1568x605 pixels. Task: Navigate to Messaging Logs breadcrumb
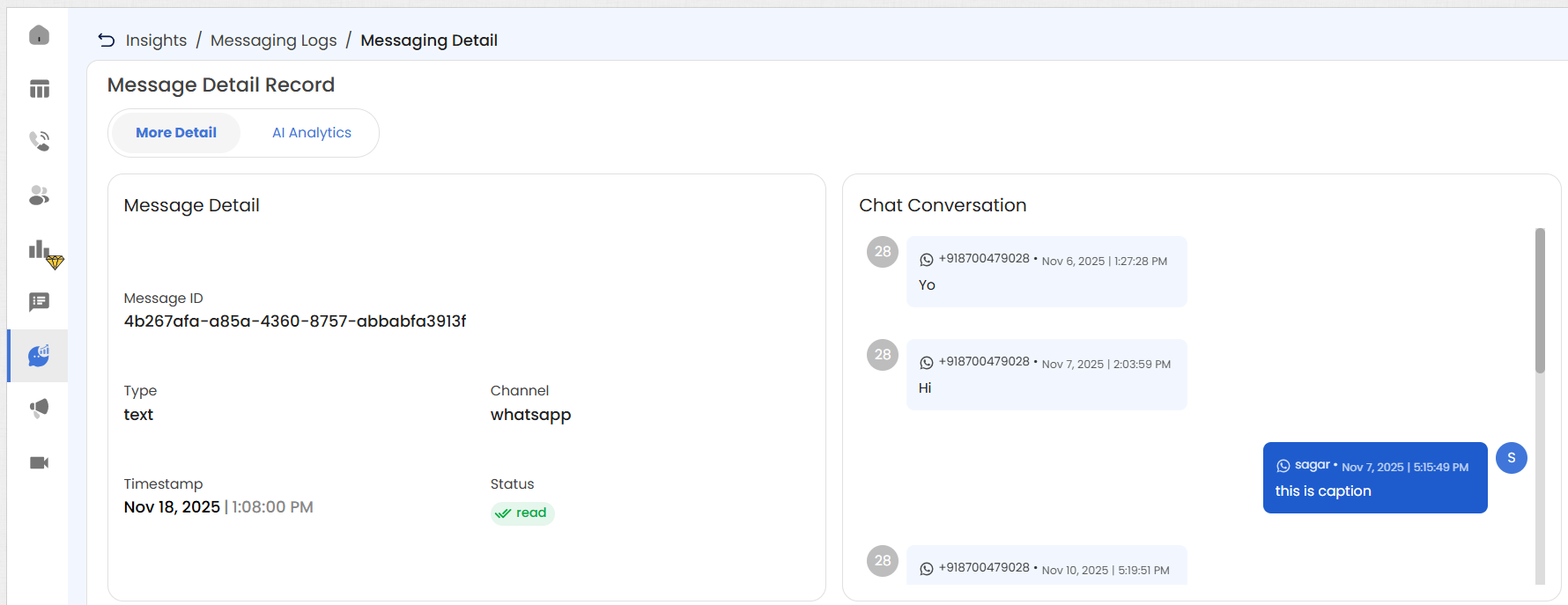(273, 41)
